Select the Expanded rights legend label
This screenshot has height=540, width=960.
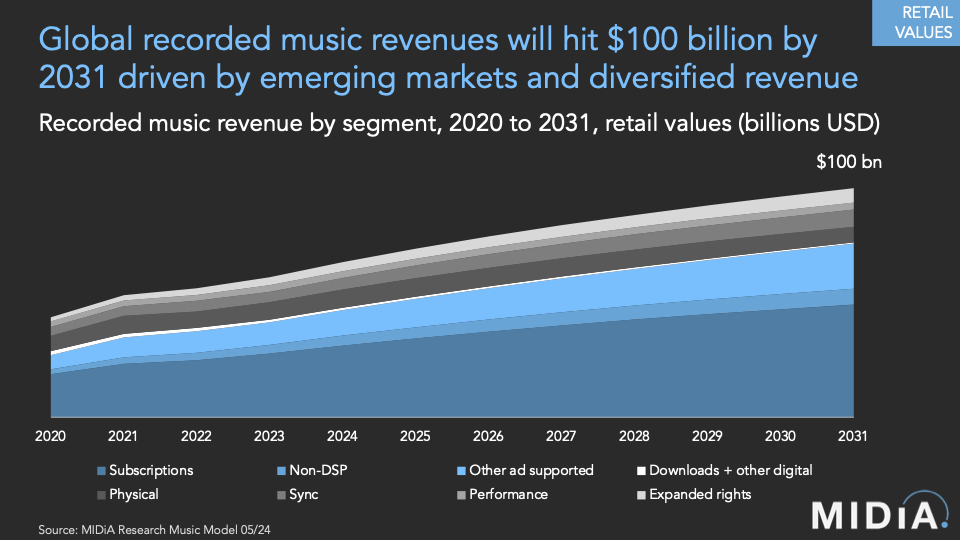click(x=700, y=494)
